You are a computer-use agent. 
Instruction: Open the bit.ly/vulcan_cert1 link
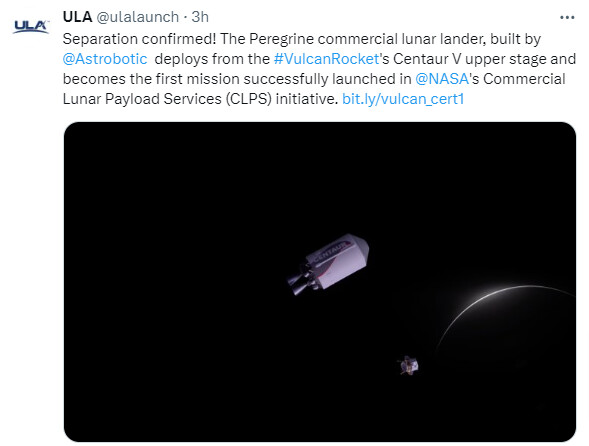pos(403,99)
